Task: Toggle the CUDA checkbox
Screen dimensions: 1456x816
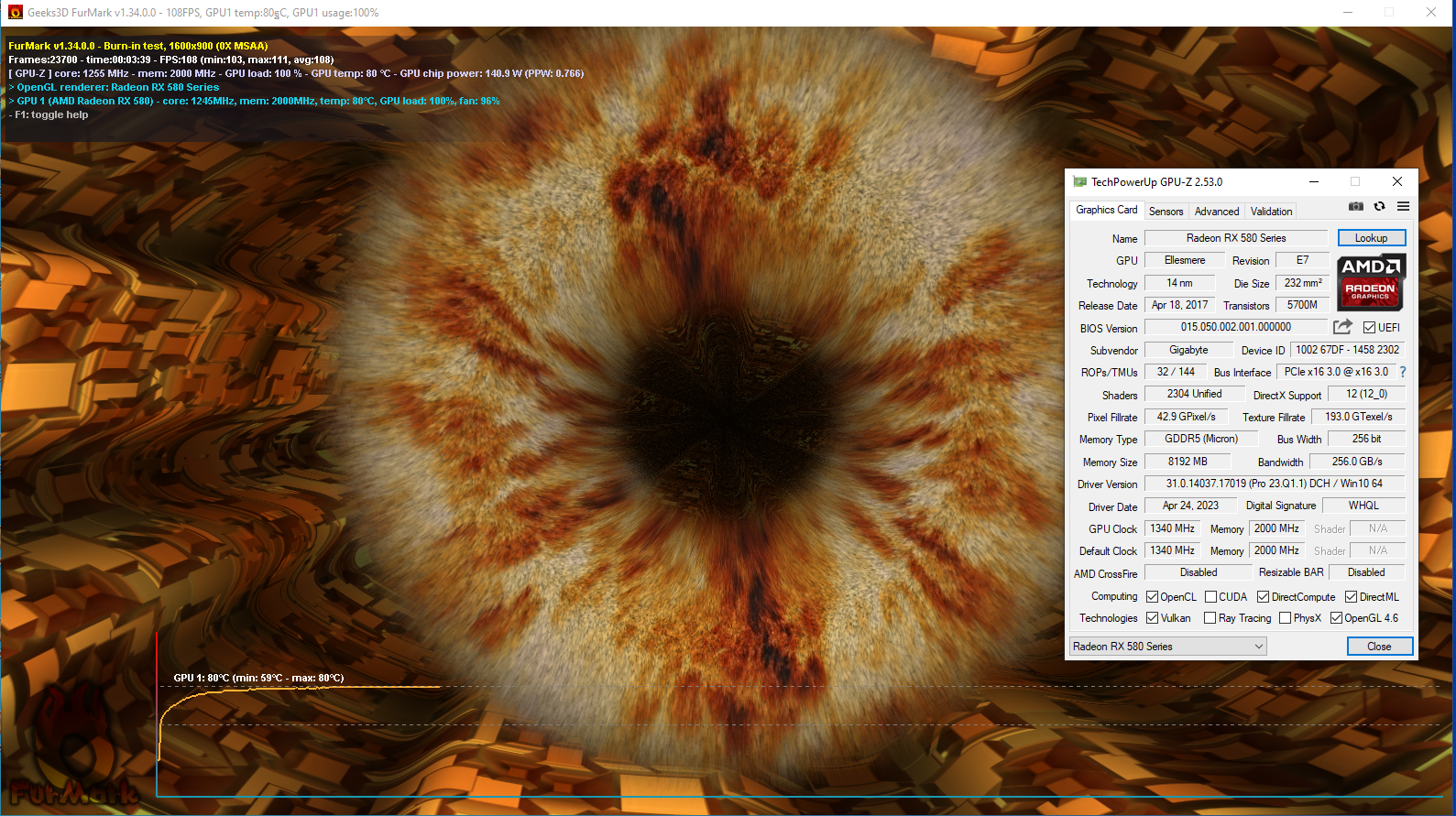Action: tap(1210, 597)
